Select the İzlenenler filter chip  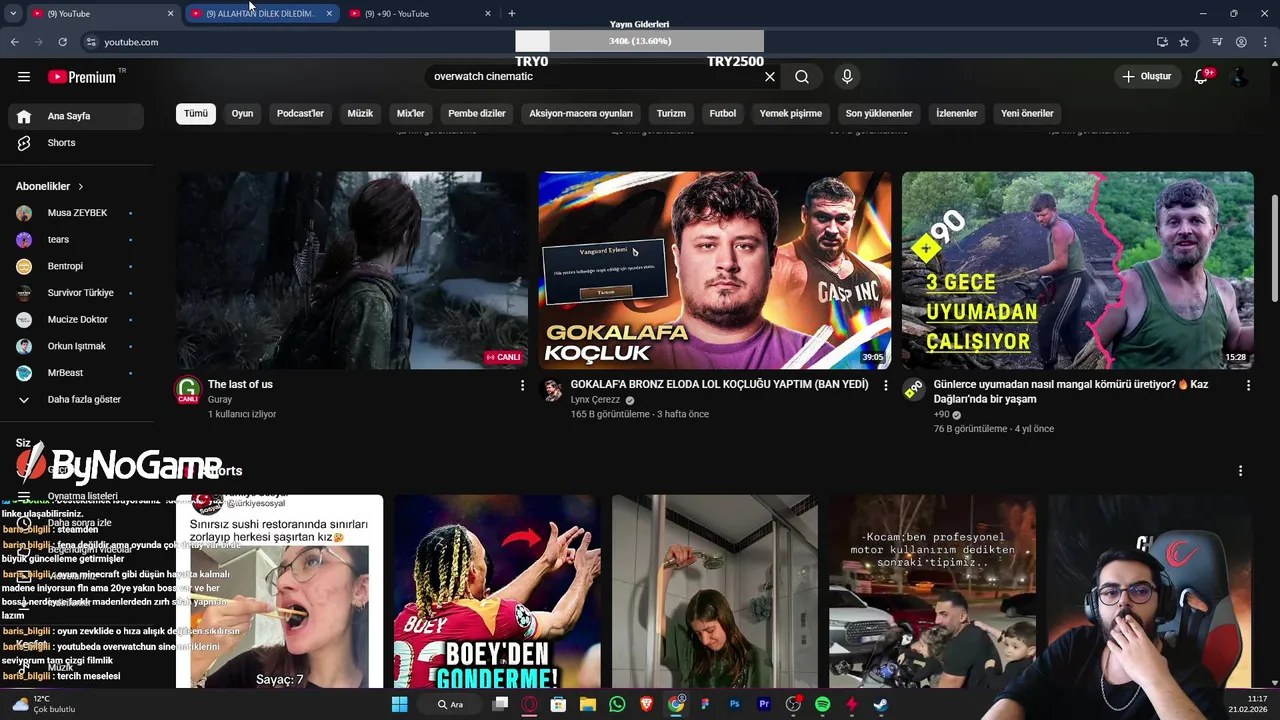point(957,113)
